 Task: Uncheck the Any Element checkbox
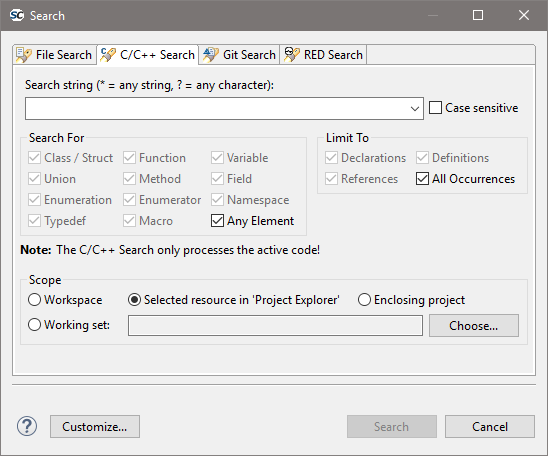point(217,221)
